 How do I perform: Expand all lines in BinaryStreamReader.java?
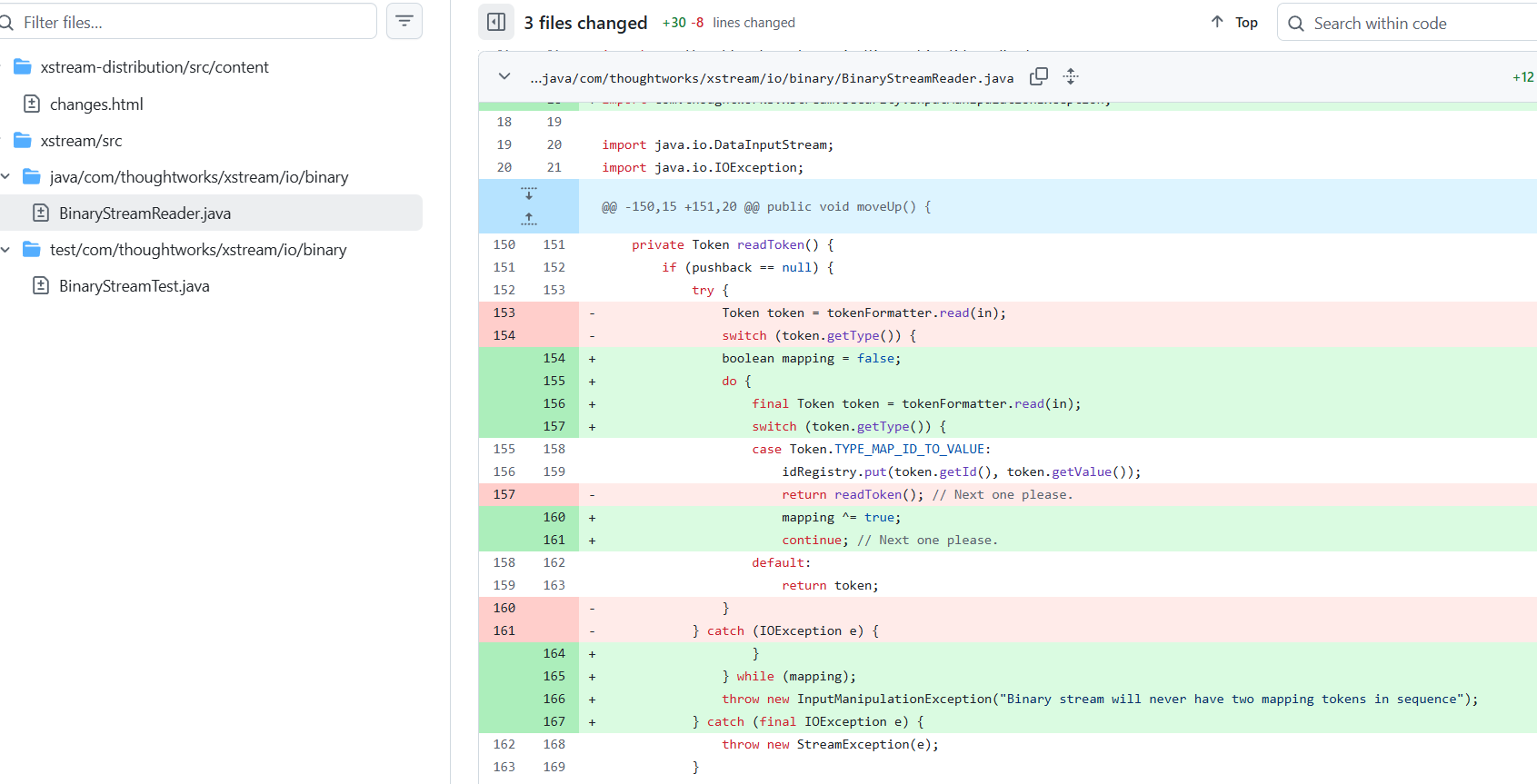click(x=1071, y=77)
